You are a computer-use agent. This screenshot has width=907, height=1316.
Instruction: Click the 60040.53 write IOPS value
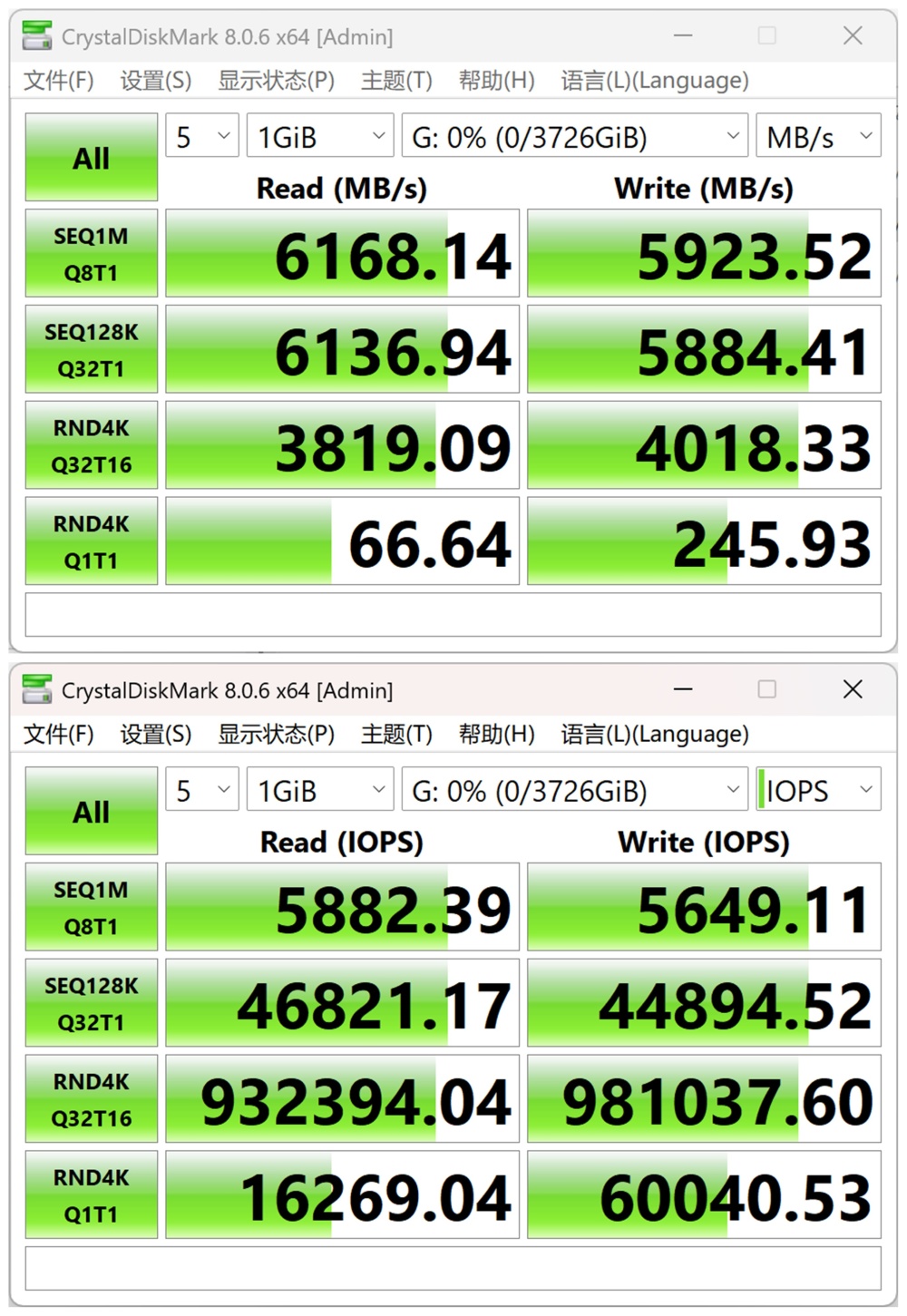(704, 1195)
